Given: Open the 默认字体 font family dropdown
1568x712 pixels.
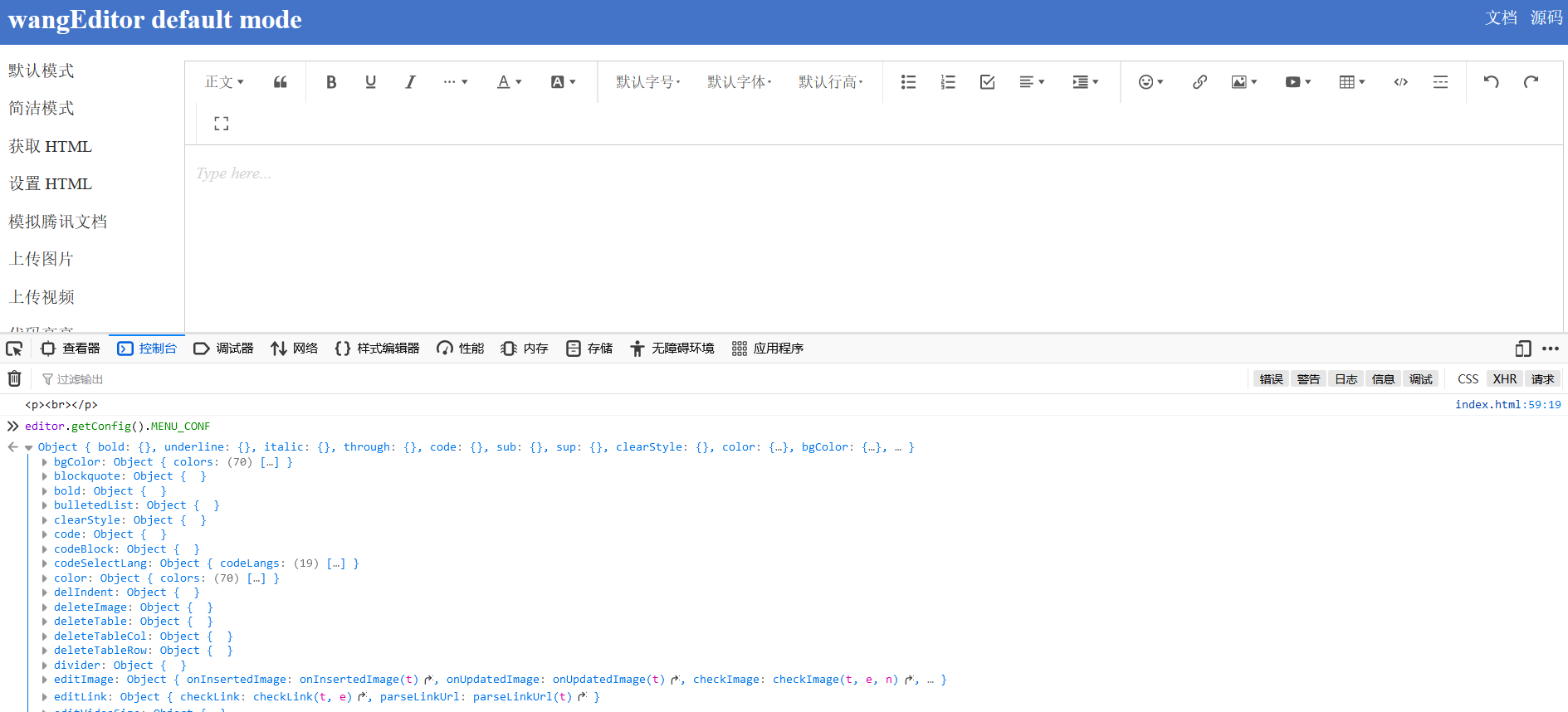Looking at the screenshot, I should (x=739, y=82).
